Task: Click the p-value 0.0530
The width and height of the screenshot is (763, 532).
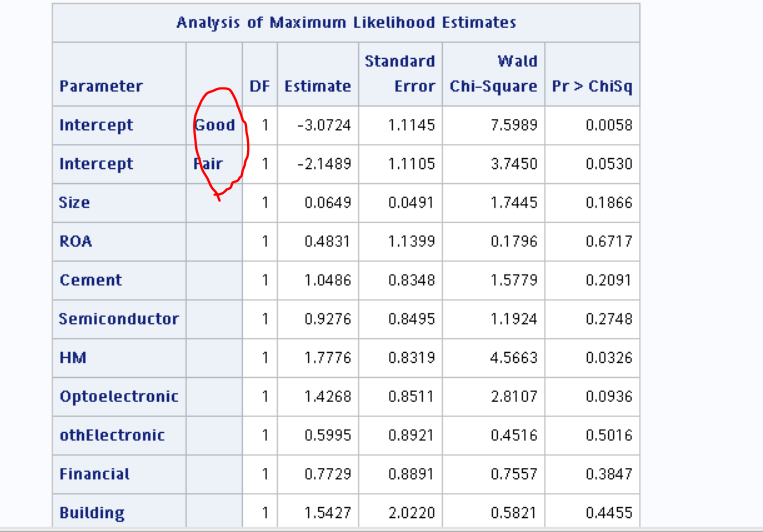Action: pos(609,164)
